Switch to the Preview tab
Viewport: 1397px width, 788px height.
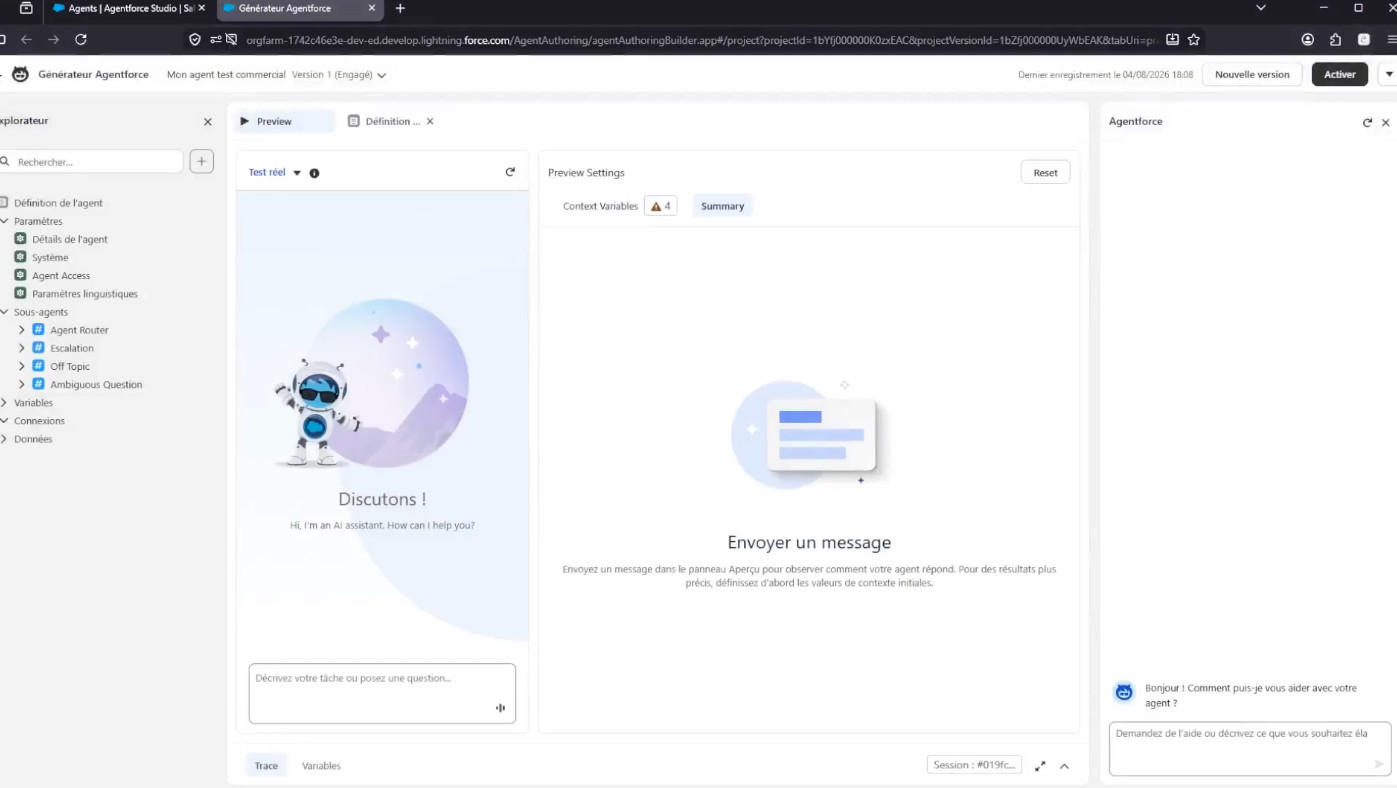(x=284, y=121)
